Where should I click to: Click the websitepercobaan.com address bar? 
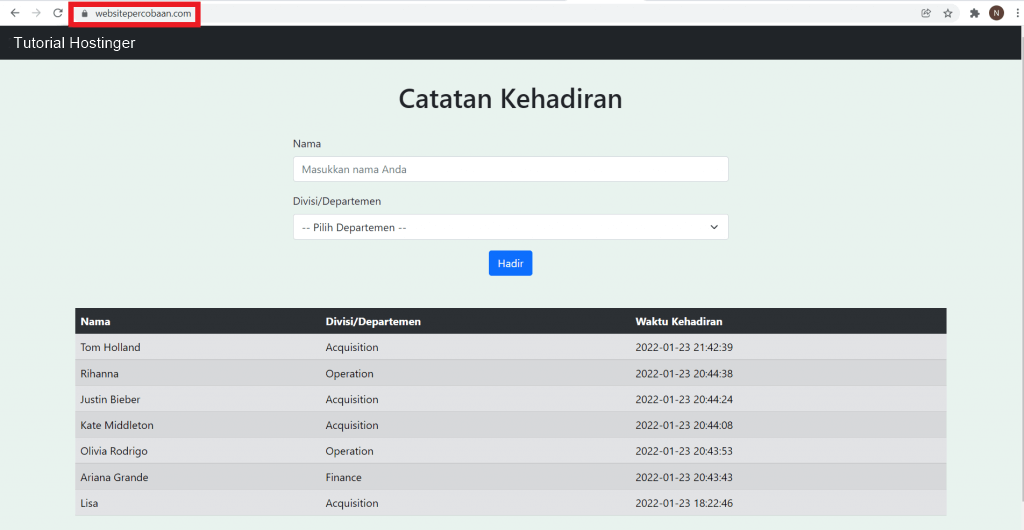point(143,14)
